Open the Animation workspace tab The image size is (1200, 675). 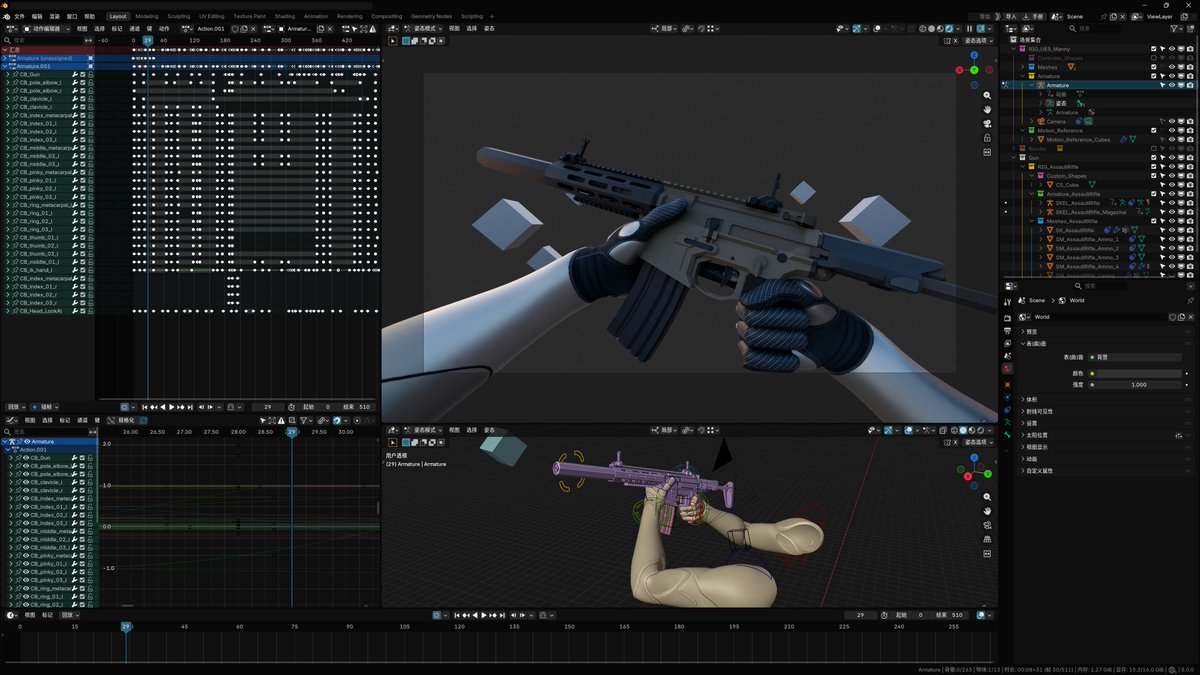(316, 16)
